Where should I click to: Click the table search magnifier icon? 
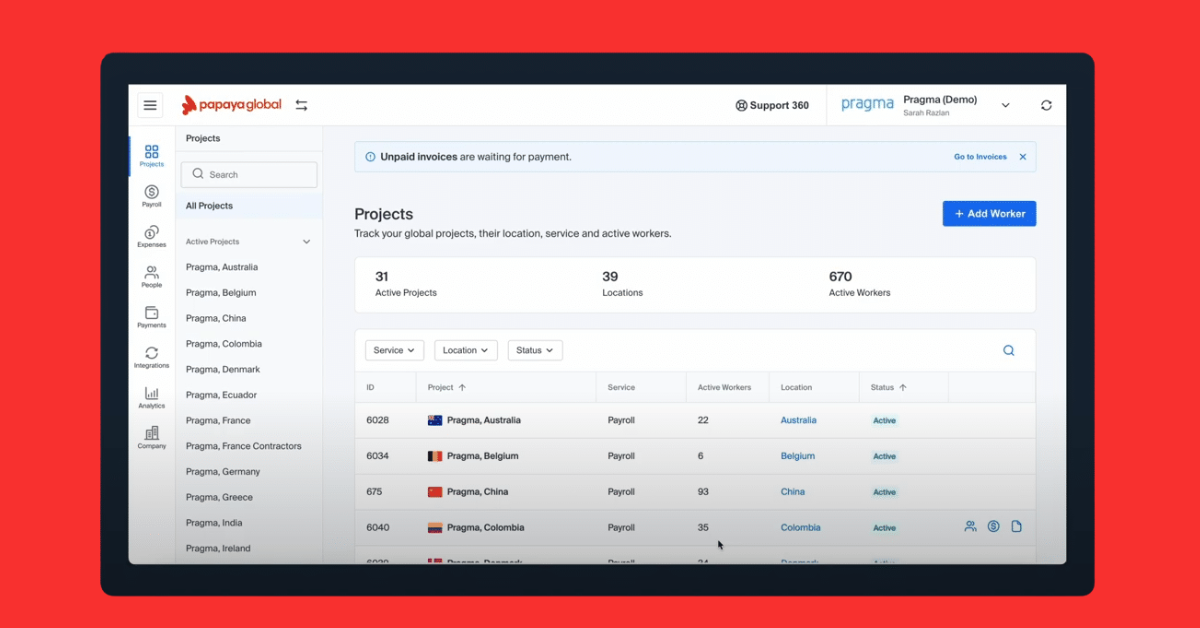[x=1008, y=350]
